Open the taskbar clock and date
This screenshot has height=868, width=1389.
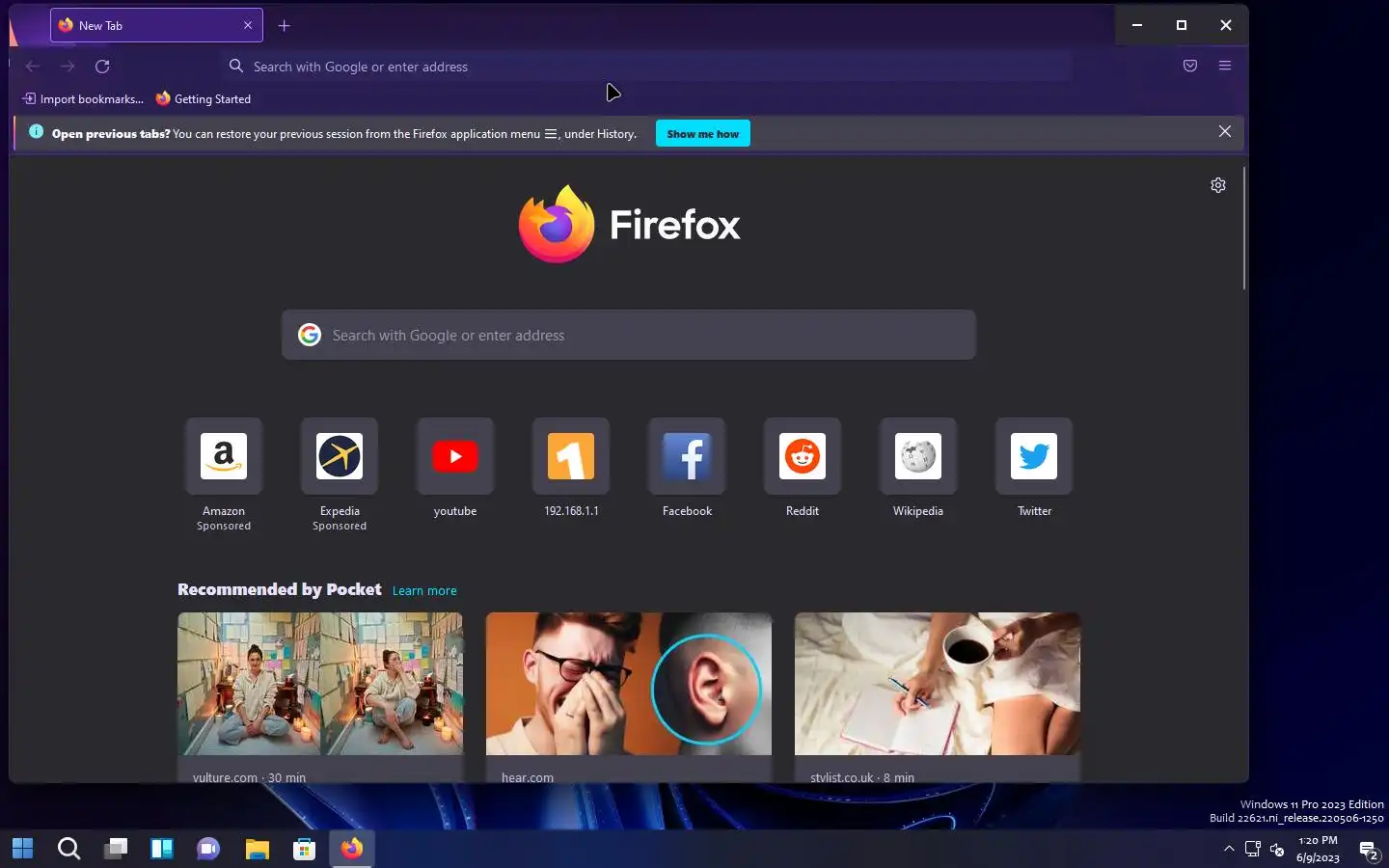1318,849
